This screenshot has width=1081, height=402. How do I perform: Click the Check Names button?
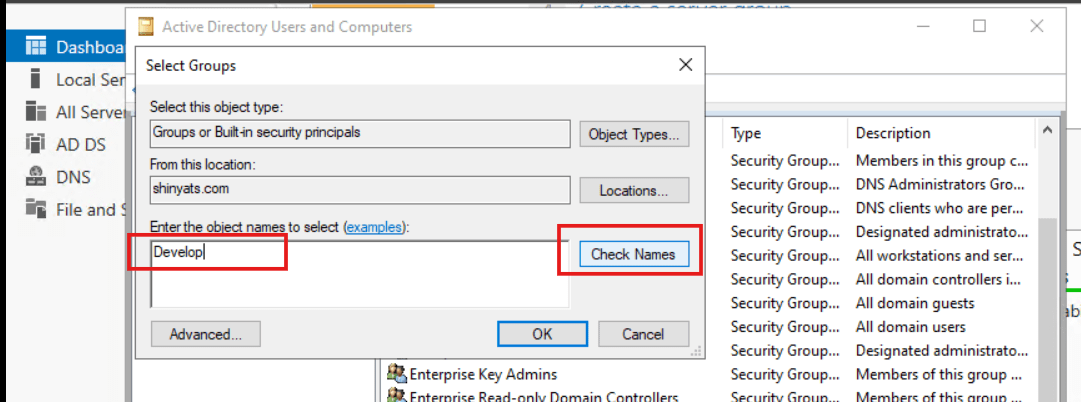coord(634,254)
